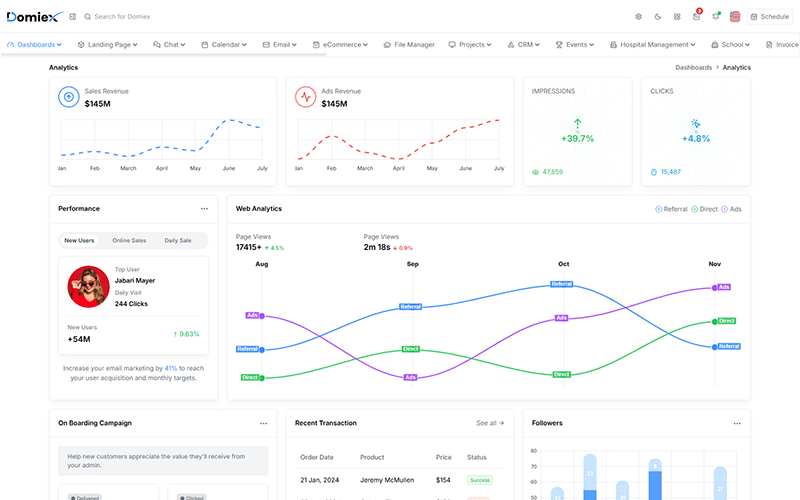Toggle dark mode moon icon

click(x=658, y=17)
